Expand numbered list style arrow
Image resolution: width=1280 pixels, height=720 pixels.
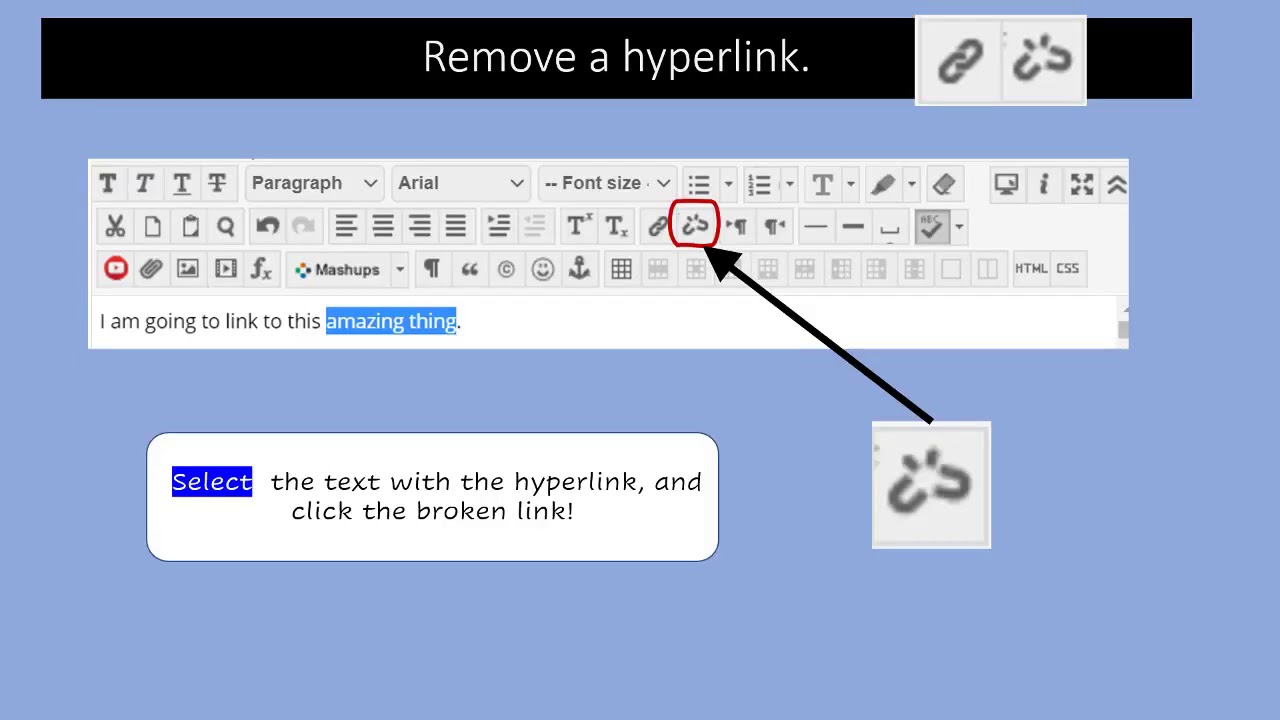(x=789, y=184)
